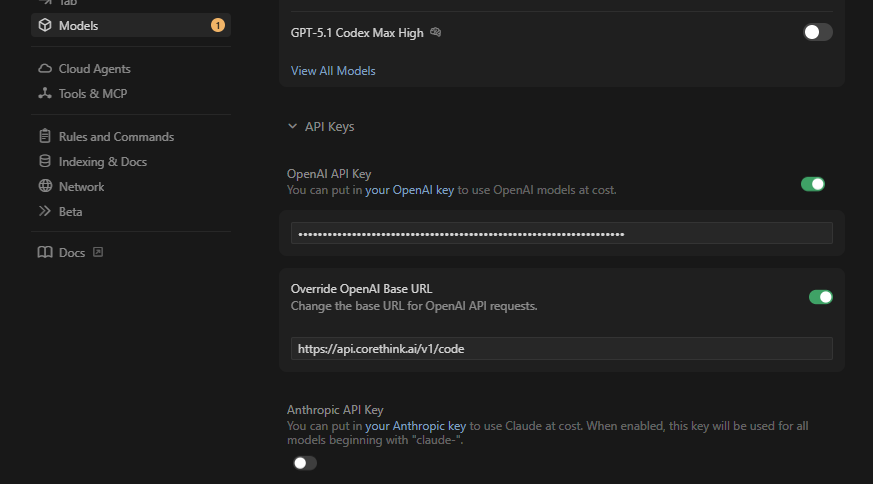Image resolution: width=873 pixels, height=484 pixels.
Task: Turn off Override OpenAI Base URL toggle
Action: [x=821, y=297]
